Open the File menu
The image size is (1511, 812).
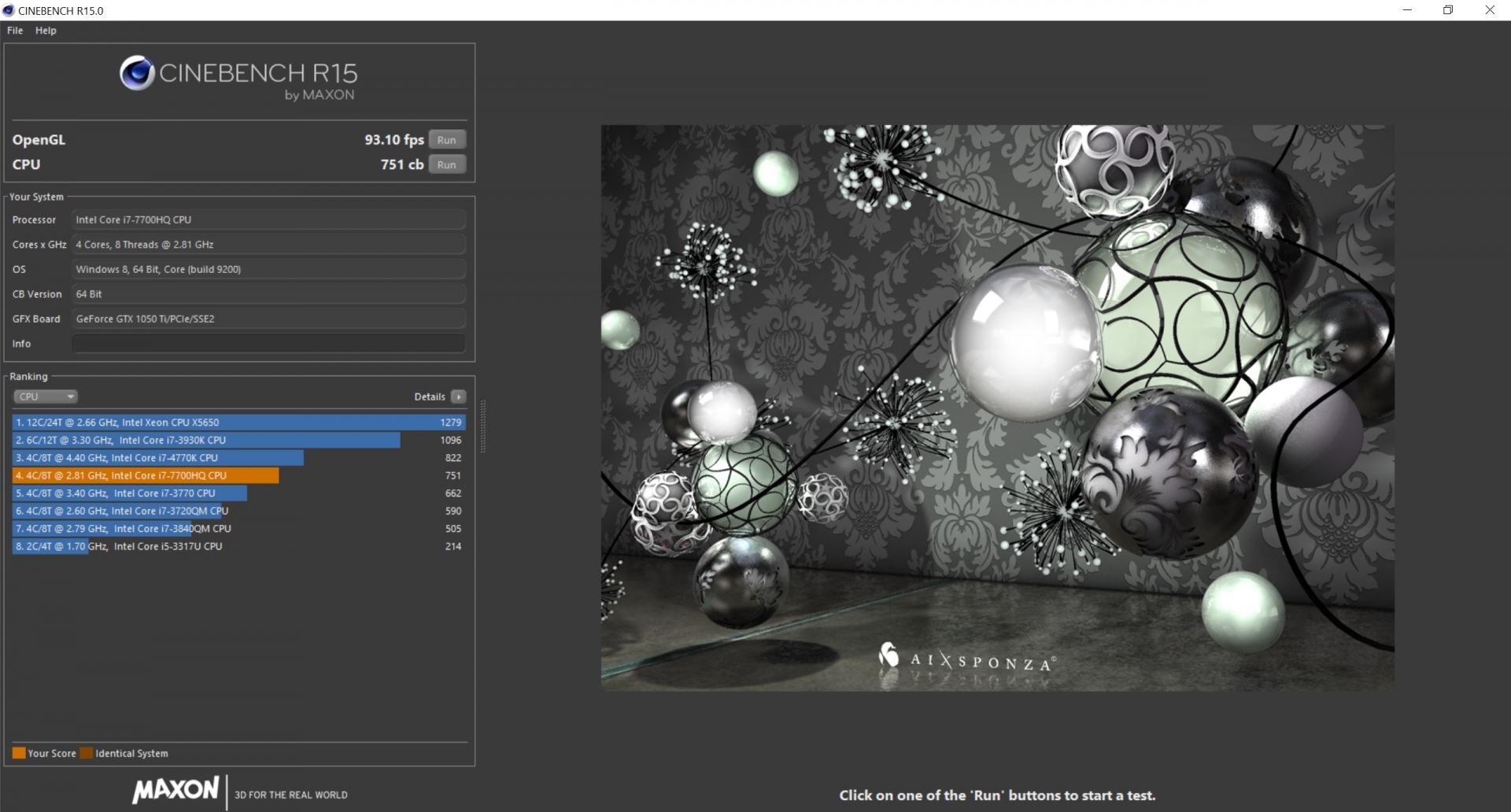click(x=15, y=31)
